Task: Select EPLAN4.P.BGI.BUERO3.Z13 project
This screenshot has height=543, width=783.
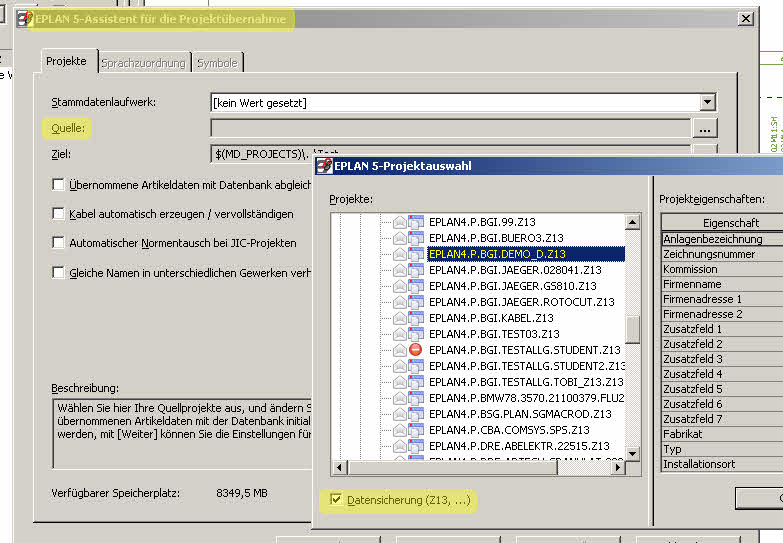Action: pyautogui.click(x=496, y=238)
